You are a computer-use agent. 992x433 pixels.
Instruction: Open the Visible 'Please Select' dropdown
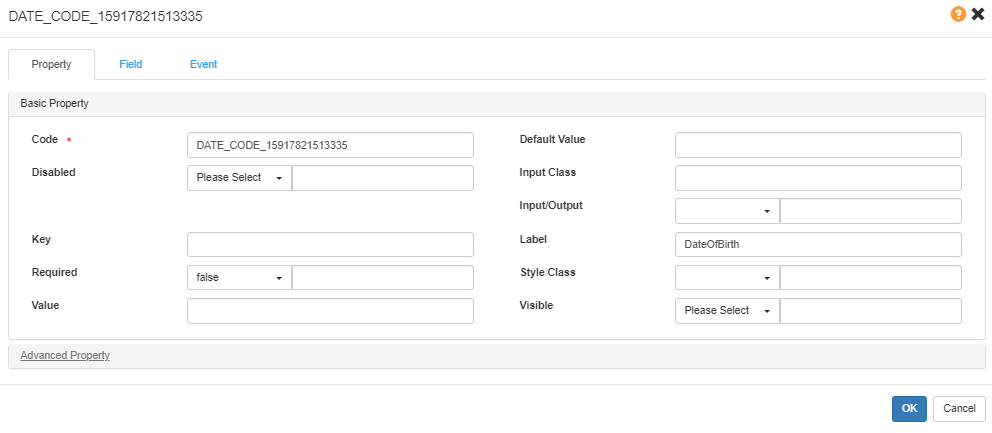coord(727,311)
